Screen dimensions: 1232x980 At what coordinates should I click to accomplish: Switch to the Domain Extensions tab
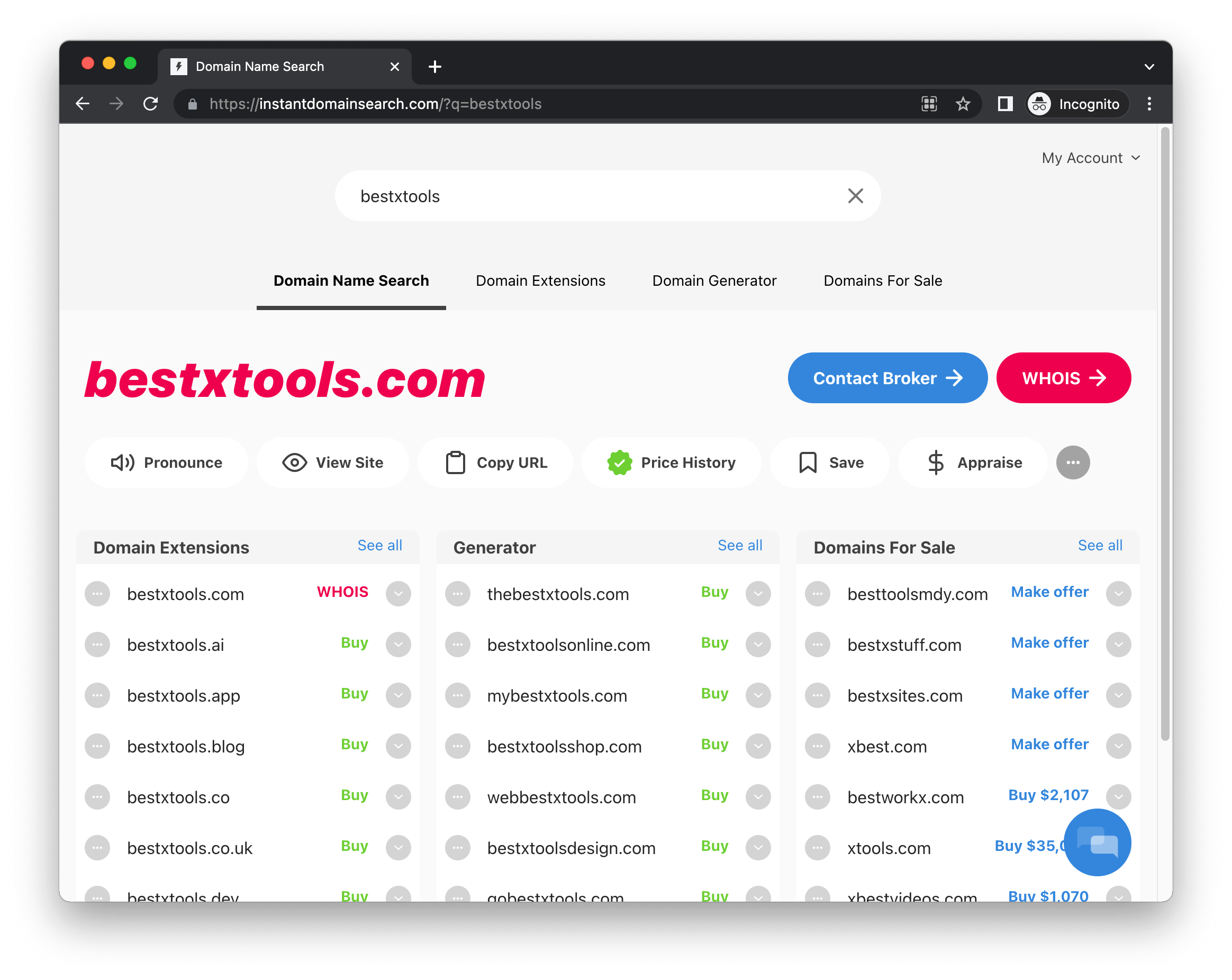[x=540, y=280]
